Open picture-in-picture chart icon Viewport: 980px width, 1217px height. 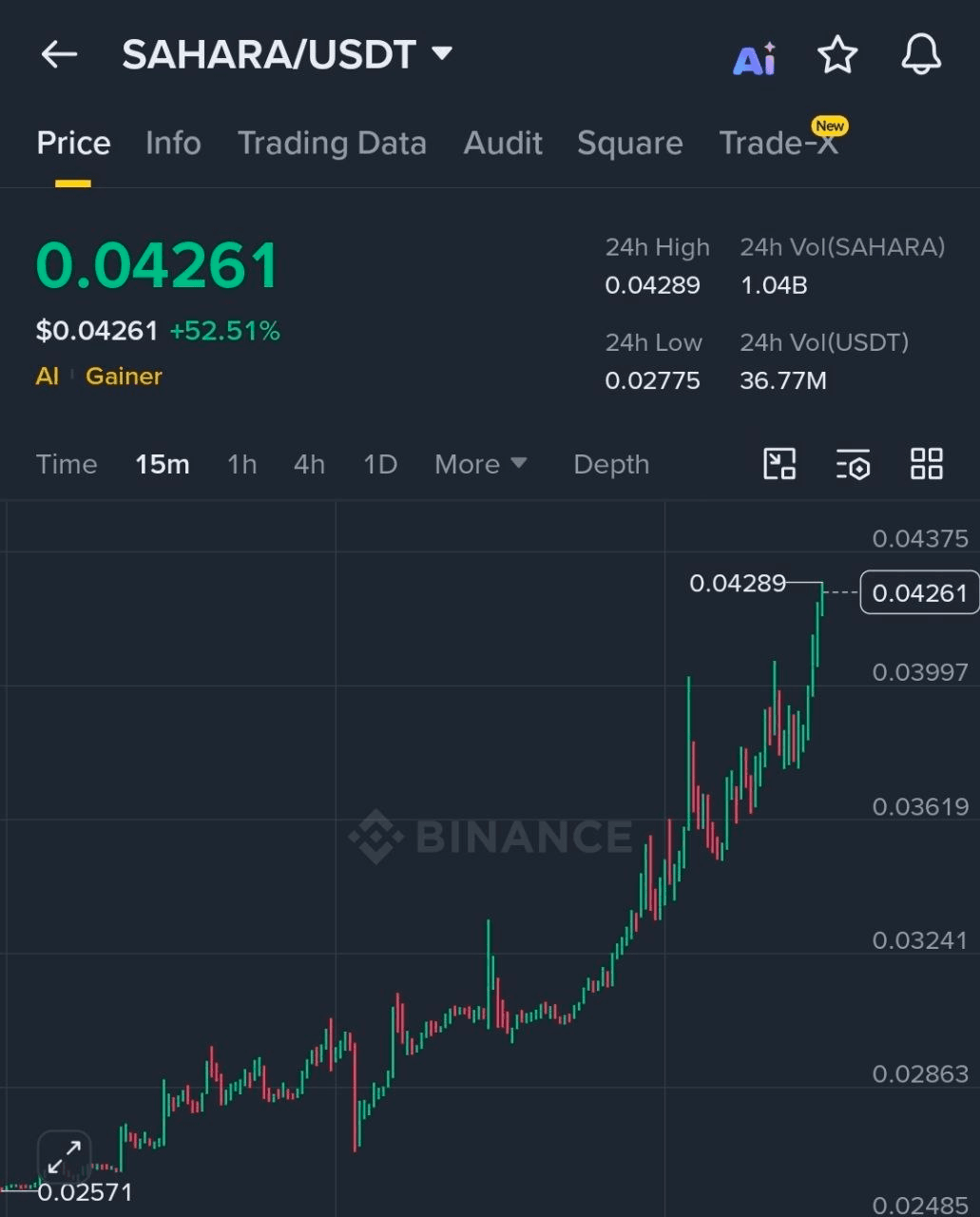779,464
